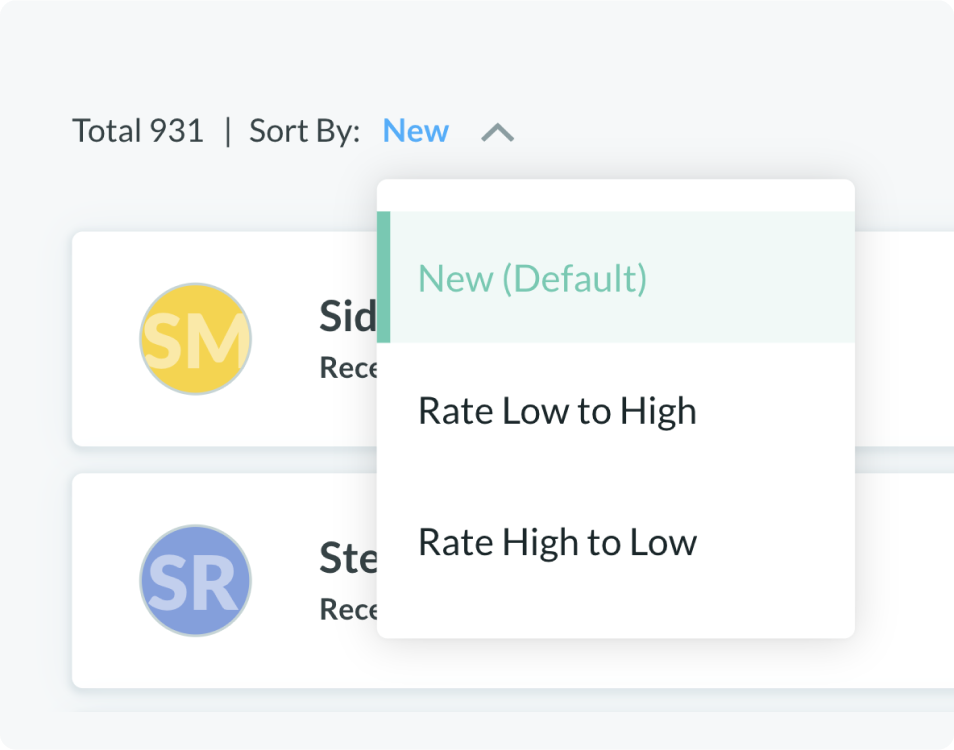Choose Rate Low to High sorting
Image resolution: width=954 pixels, height=750 pixels.
pos(558,409)
